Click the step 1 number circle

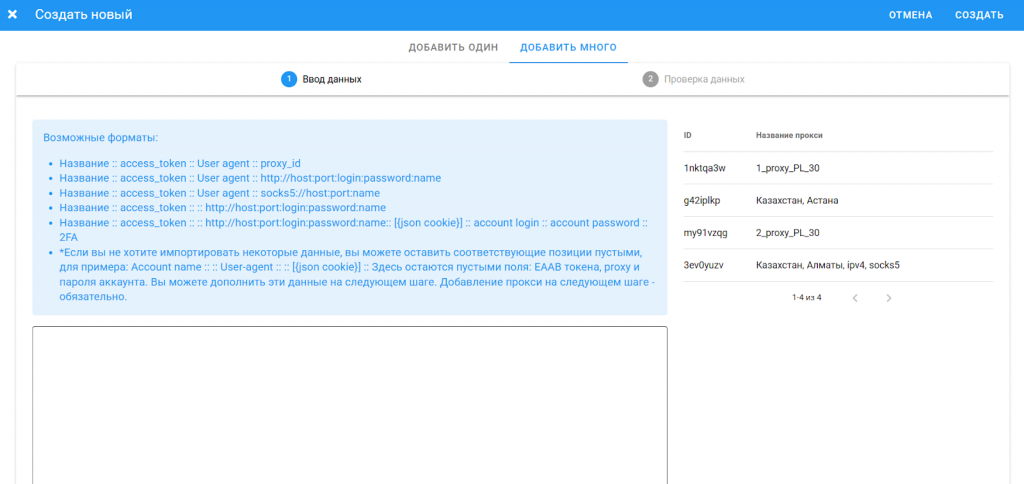289,79
